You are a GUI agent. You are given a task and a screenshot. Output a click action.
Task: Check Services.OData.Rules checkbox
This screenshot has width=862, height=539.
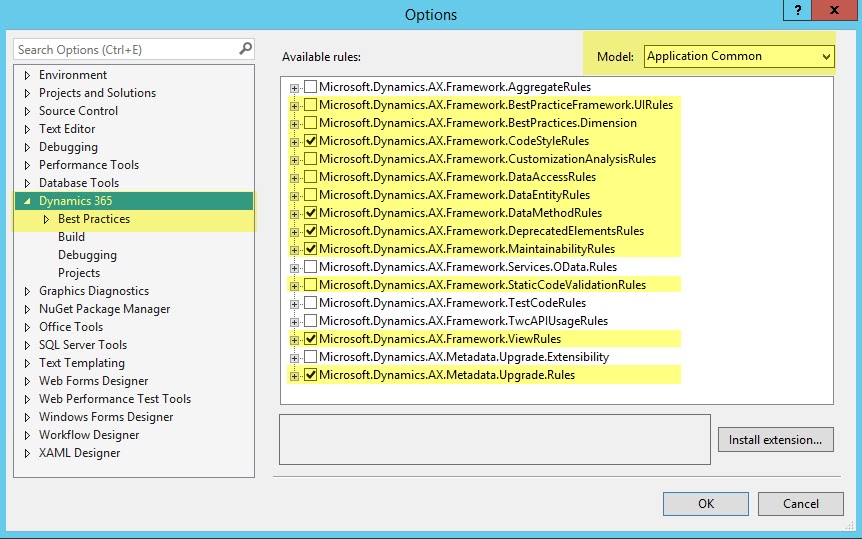311,267
